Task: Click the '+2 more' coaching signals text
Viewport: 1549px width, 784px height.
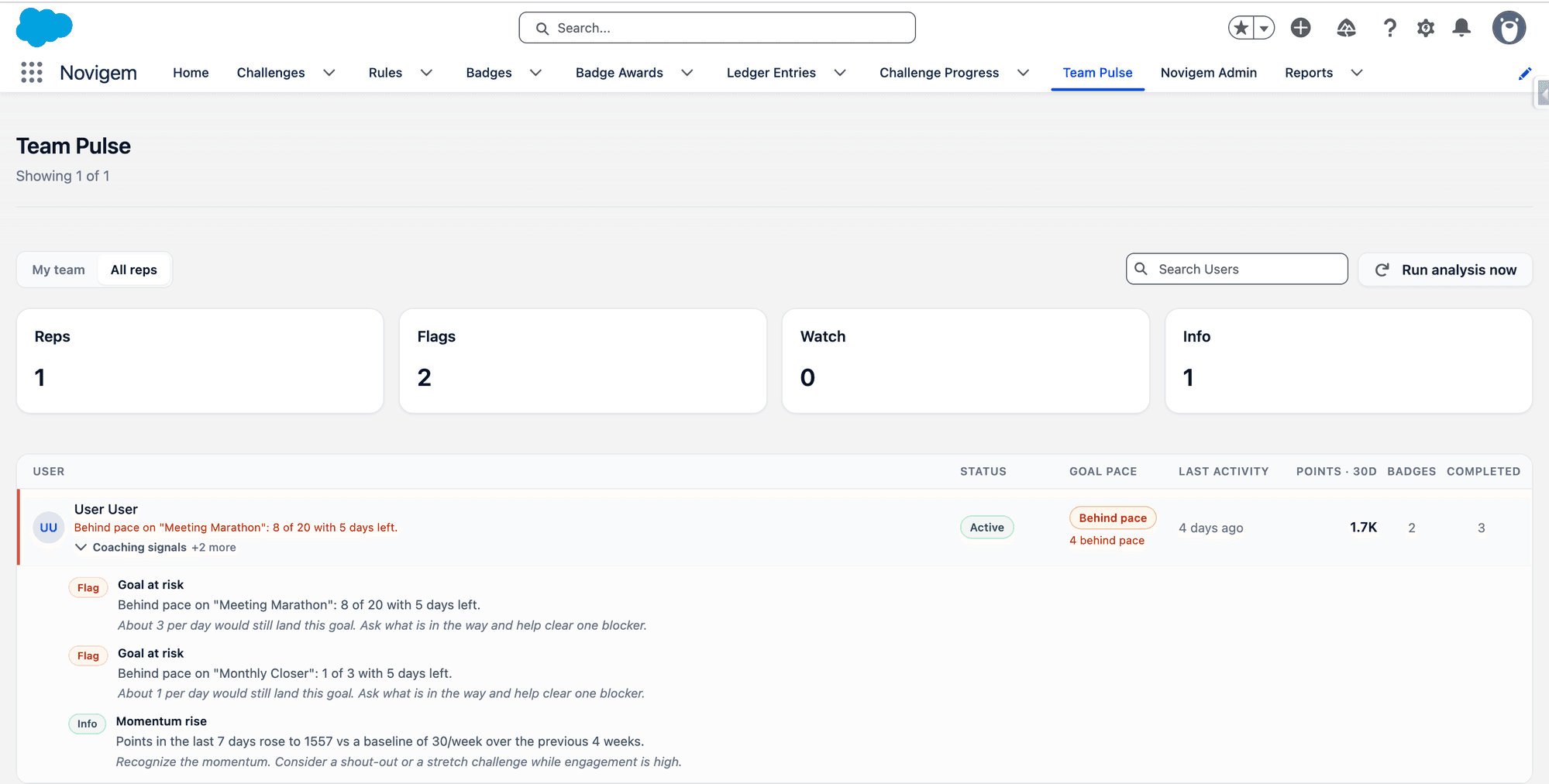Action: click(x=214, y=547)
